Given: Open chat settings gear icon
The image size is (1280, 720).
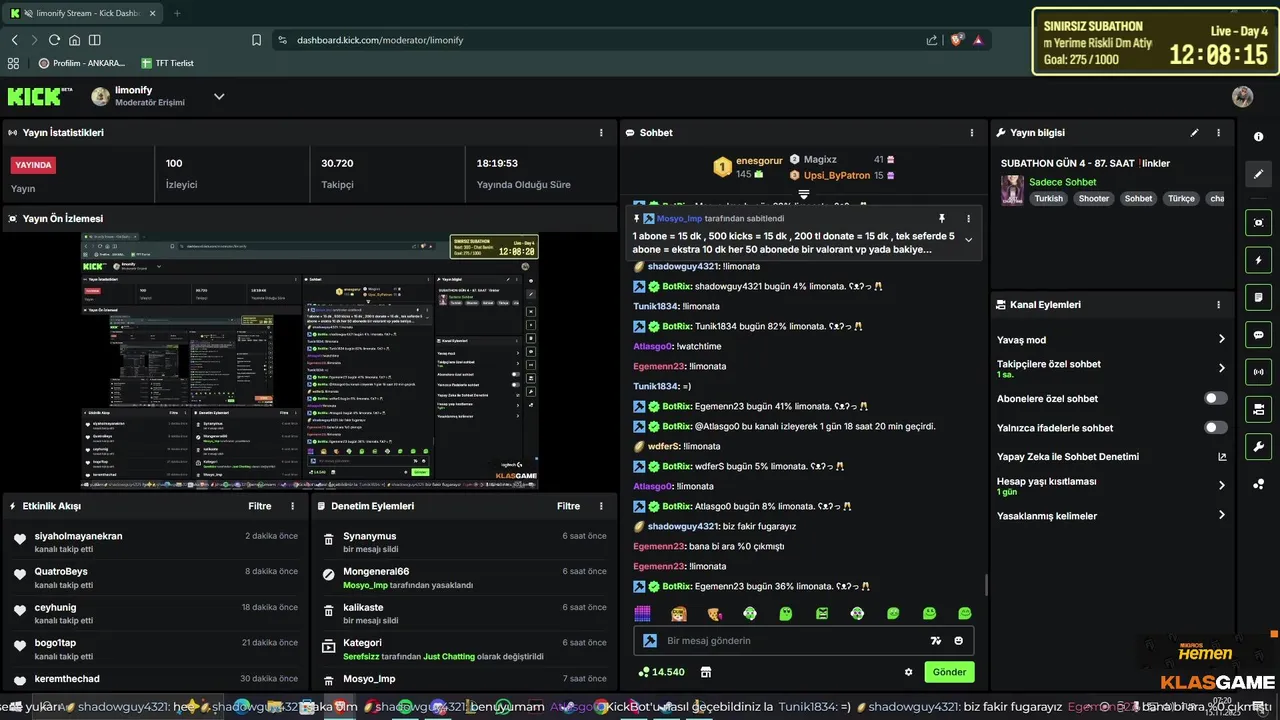Looking at the screenshot, I should point(908,673).
